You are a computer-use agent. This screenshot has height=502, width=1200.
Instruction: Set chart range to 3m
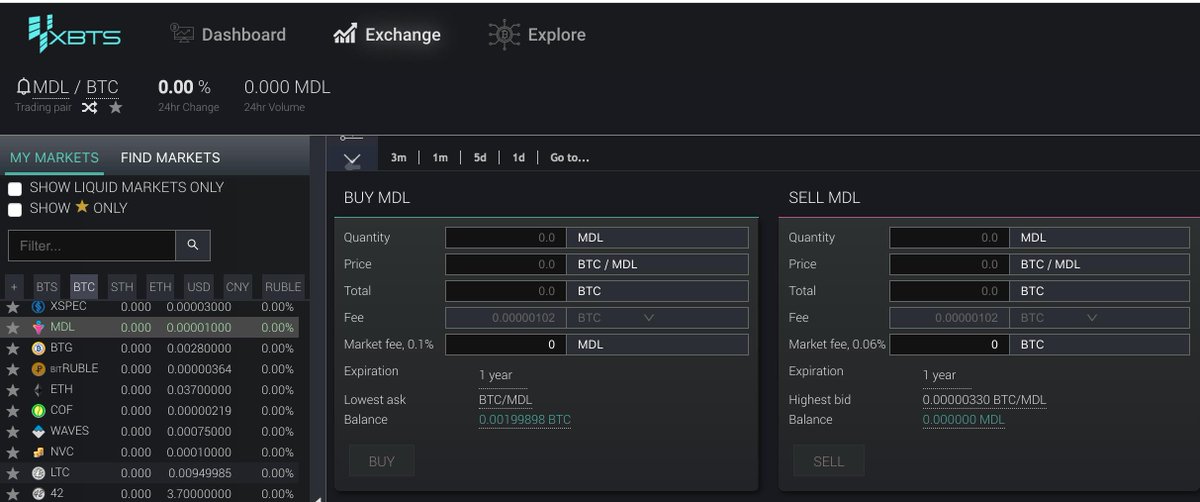(398, 158)
